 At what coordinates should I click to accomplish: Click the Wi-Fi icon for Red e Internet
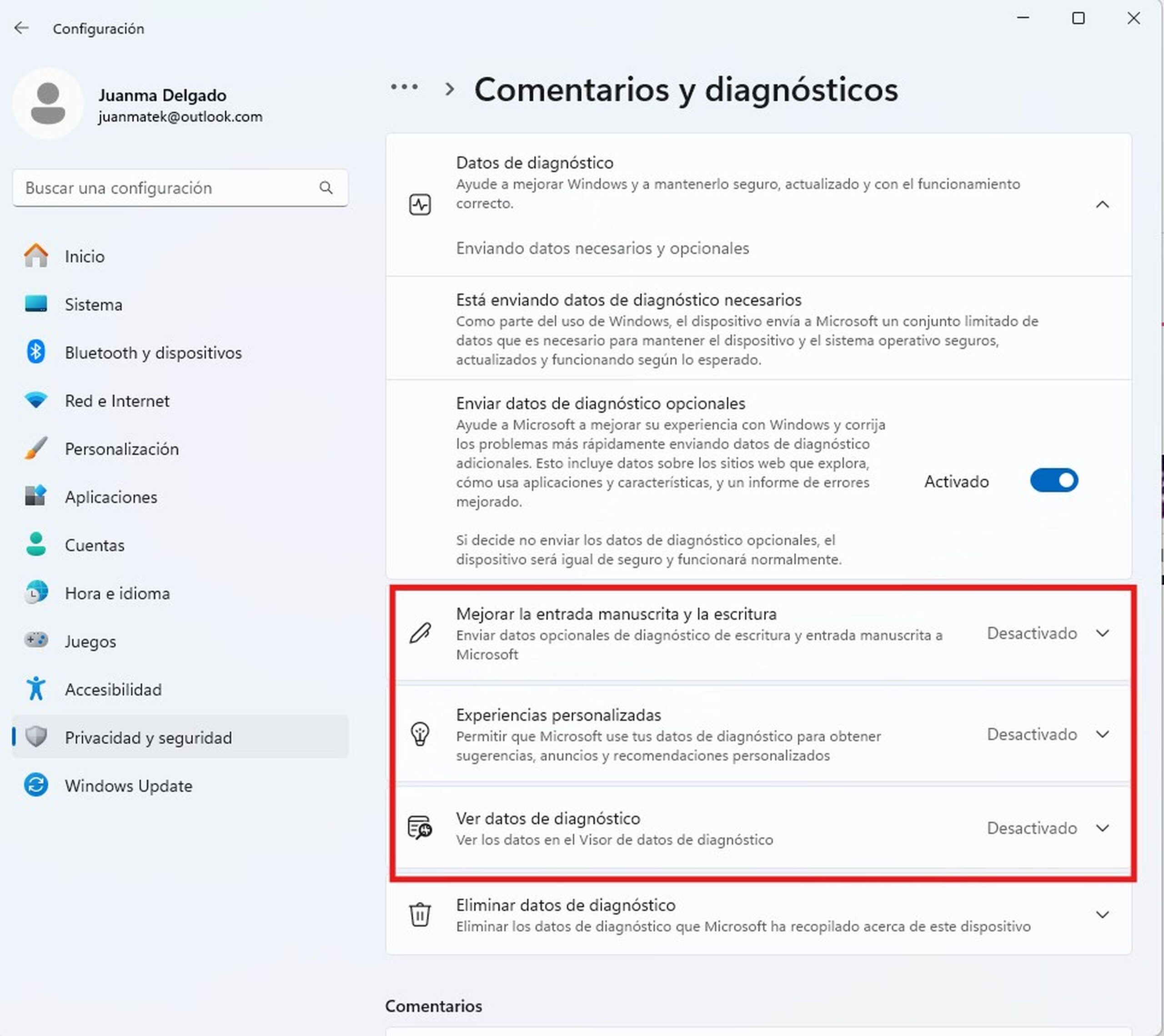pyautogui.click(x=36, y=400)
